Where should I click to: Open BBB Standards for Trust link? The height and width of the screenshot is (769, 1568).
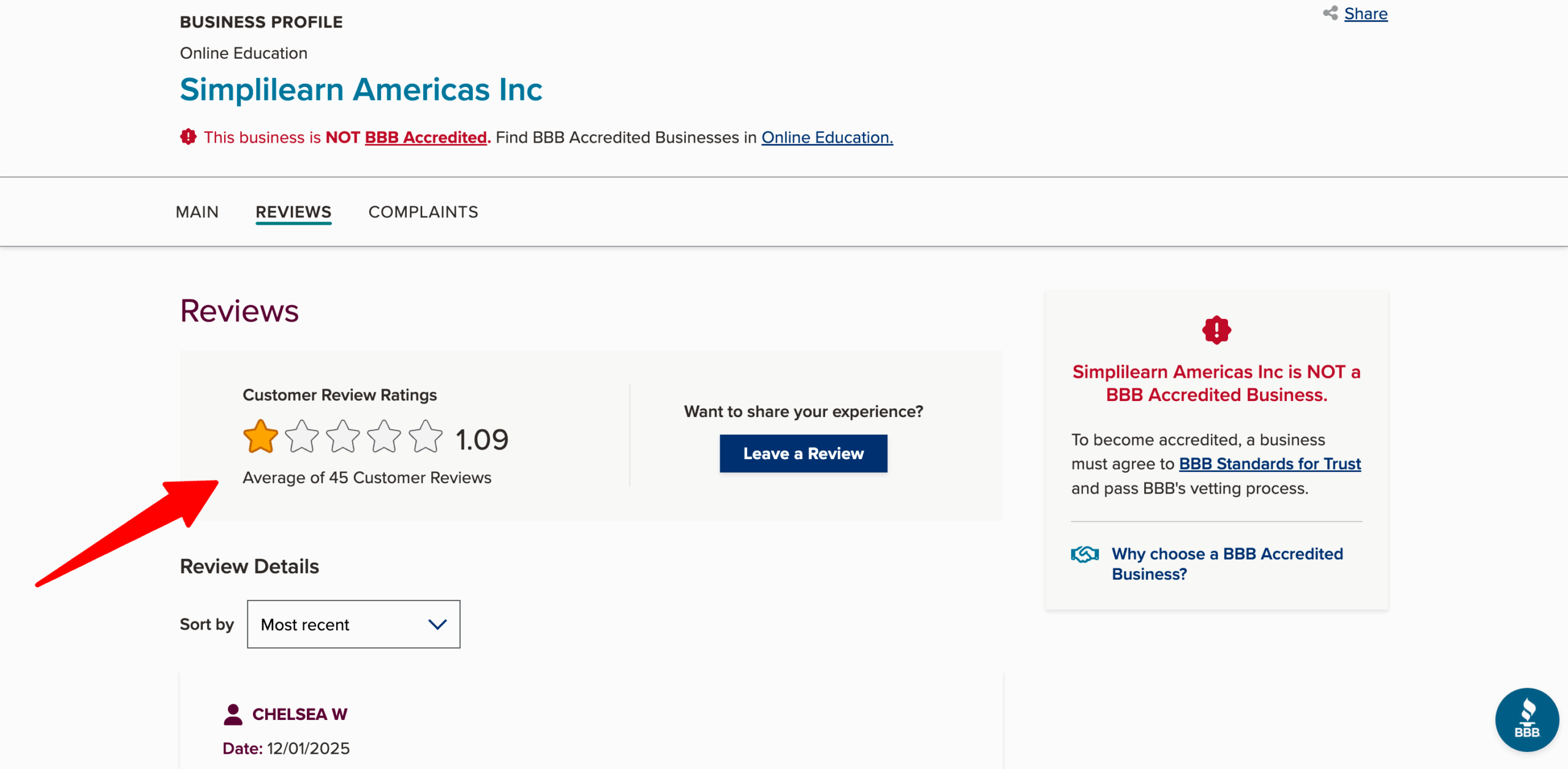coord(1270,463)
